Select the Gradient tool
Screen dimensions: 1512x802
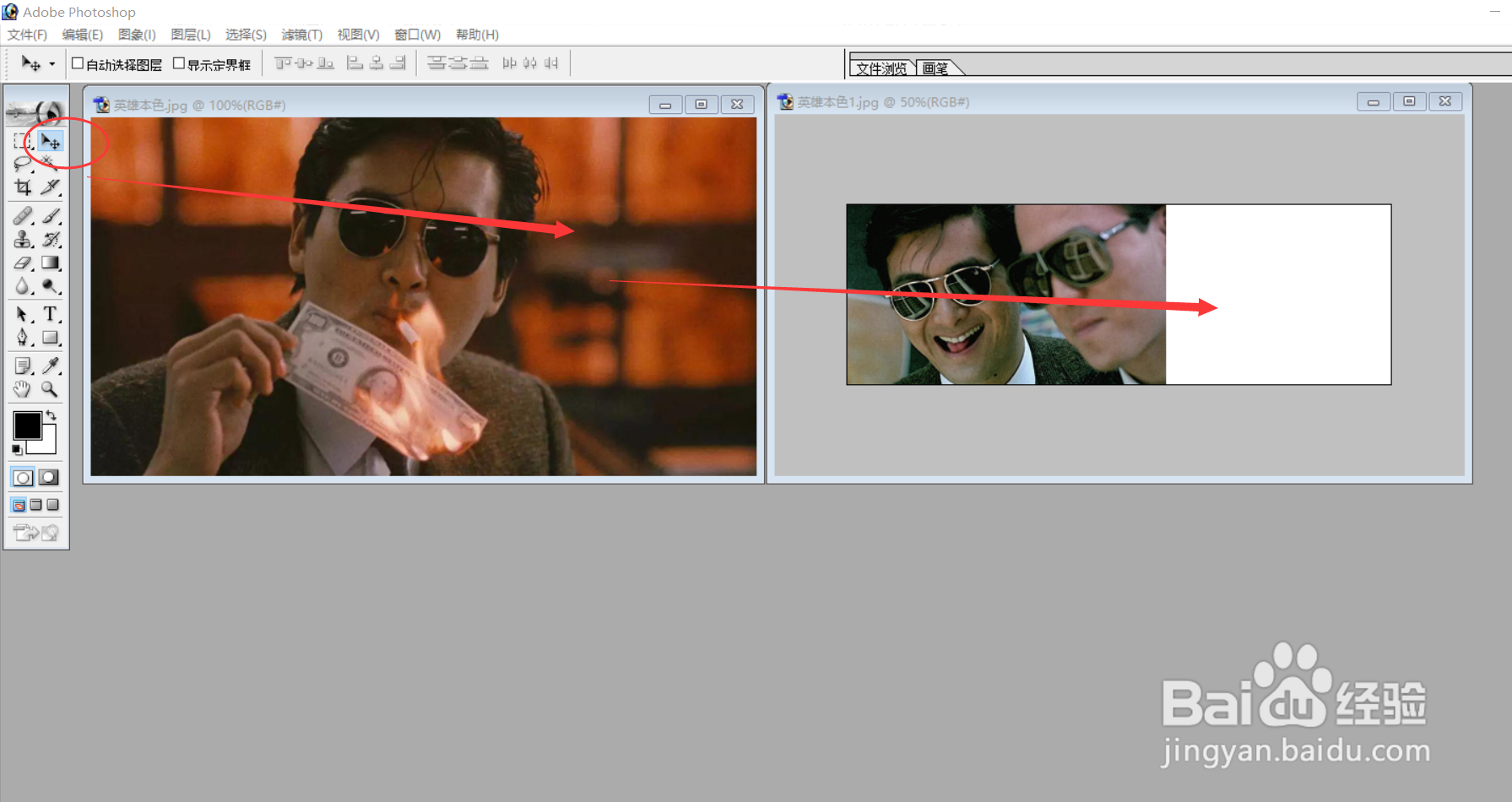(50, 263)
